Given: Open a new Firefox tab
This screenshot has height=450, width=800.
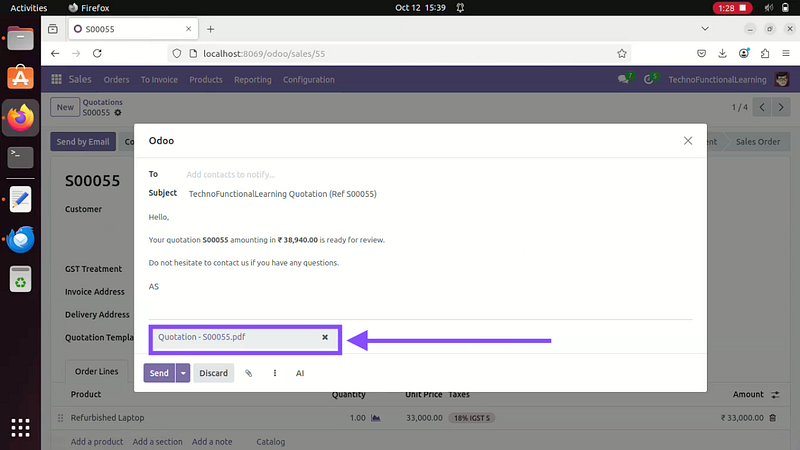Looking at the screenshot, I should tap(210, 29).
